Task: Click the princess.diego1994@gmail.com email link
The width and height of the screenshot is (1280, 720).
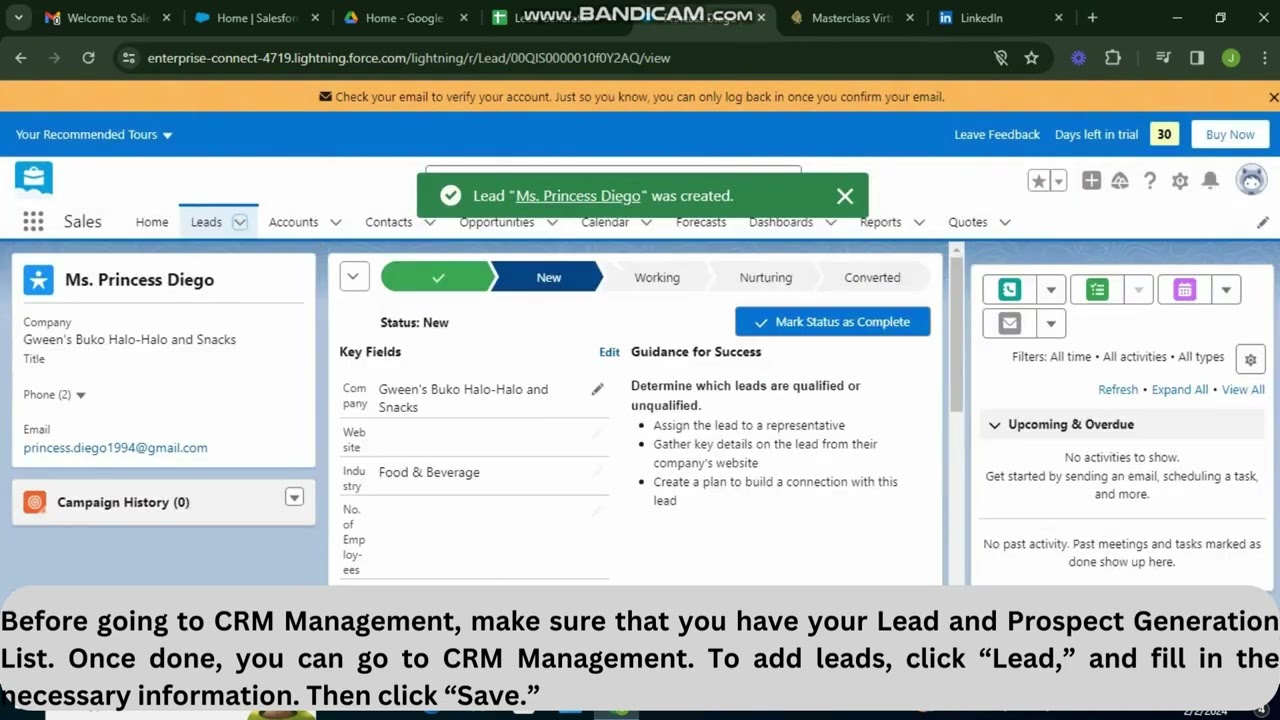Action: point(116,448)
